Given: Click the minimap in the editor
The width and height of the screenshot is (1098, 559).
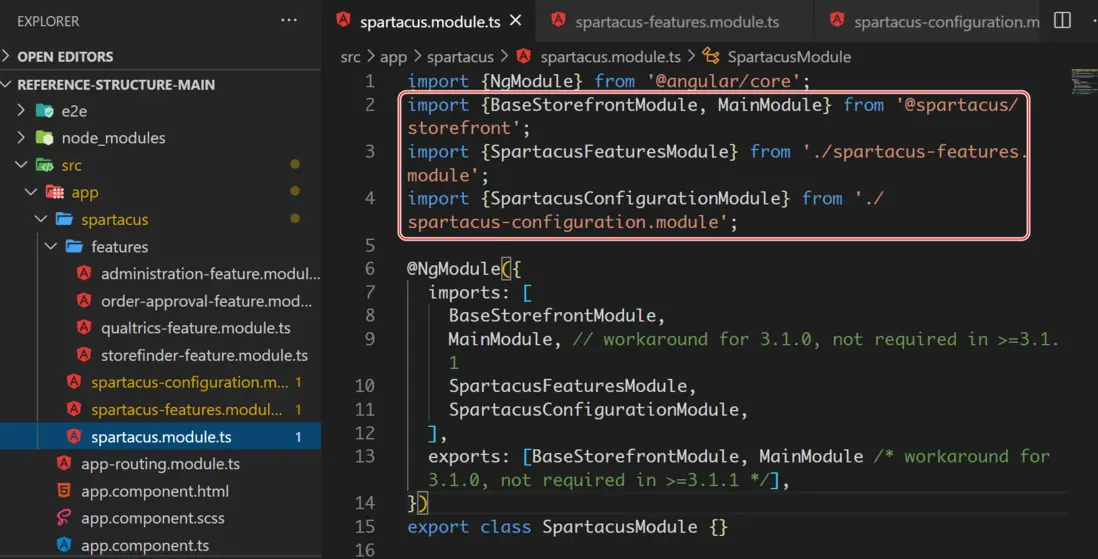Looking at the screenshot, I should [x=1084, y=81].
